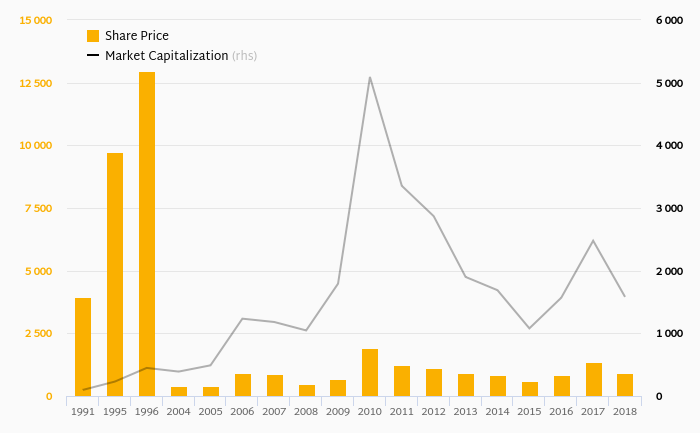Select the 1996 Share Price bar

pos(147,234)
